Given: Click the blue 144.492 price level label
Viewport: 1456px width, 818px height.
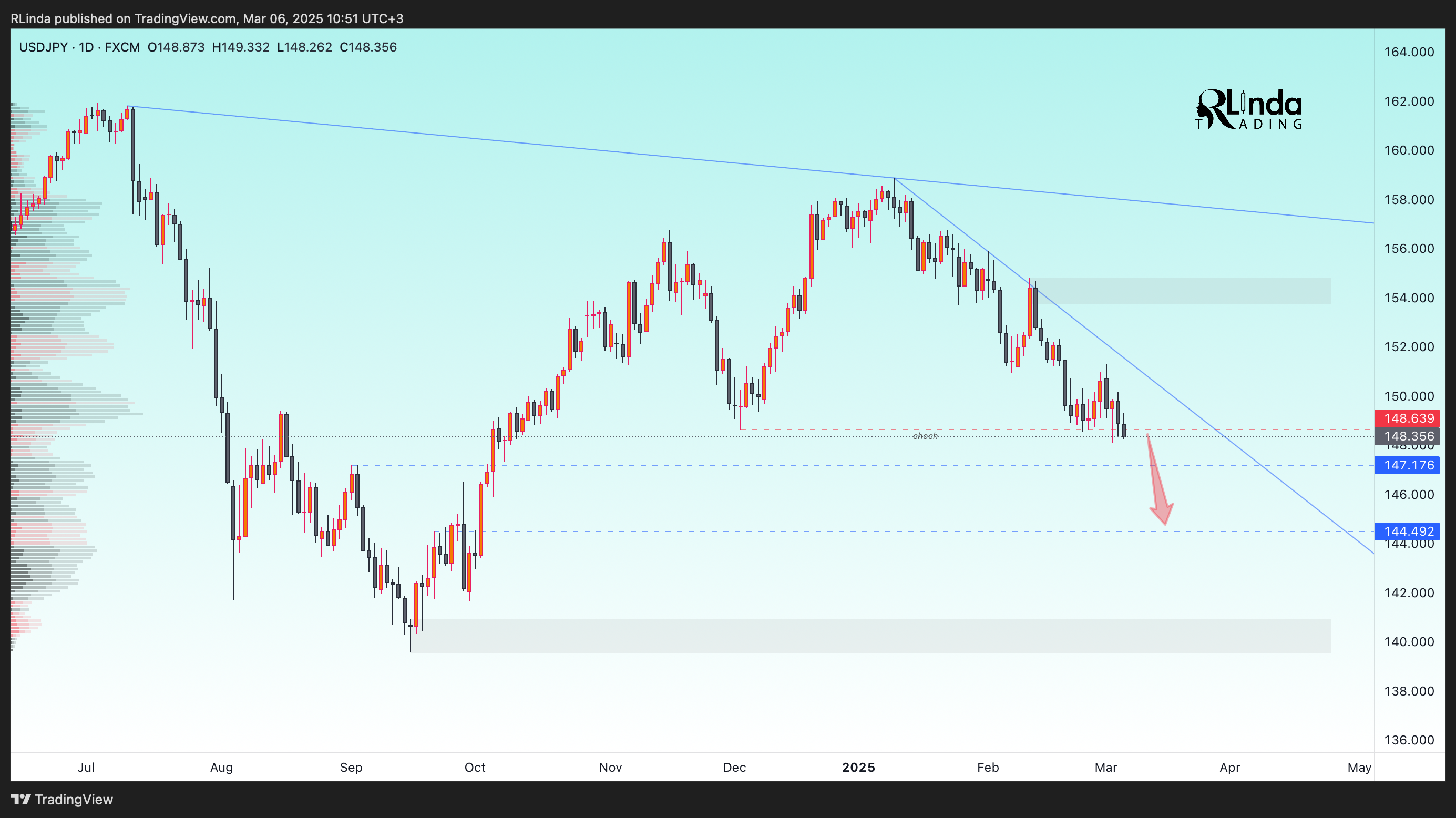Looking at the screenshot, I should pos(1408,531).
